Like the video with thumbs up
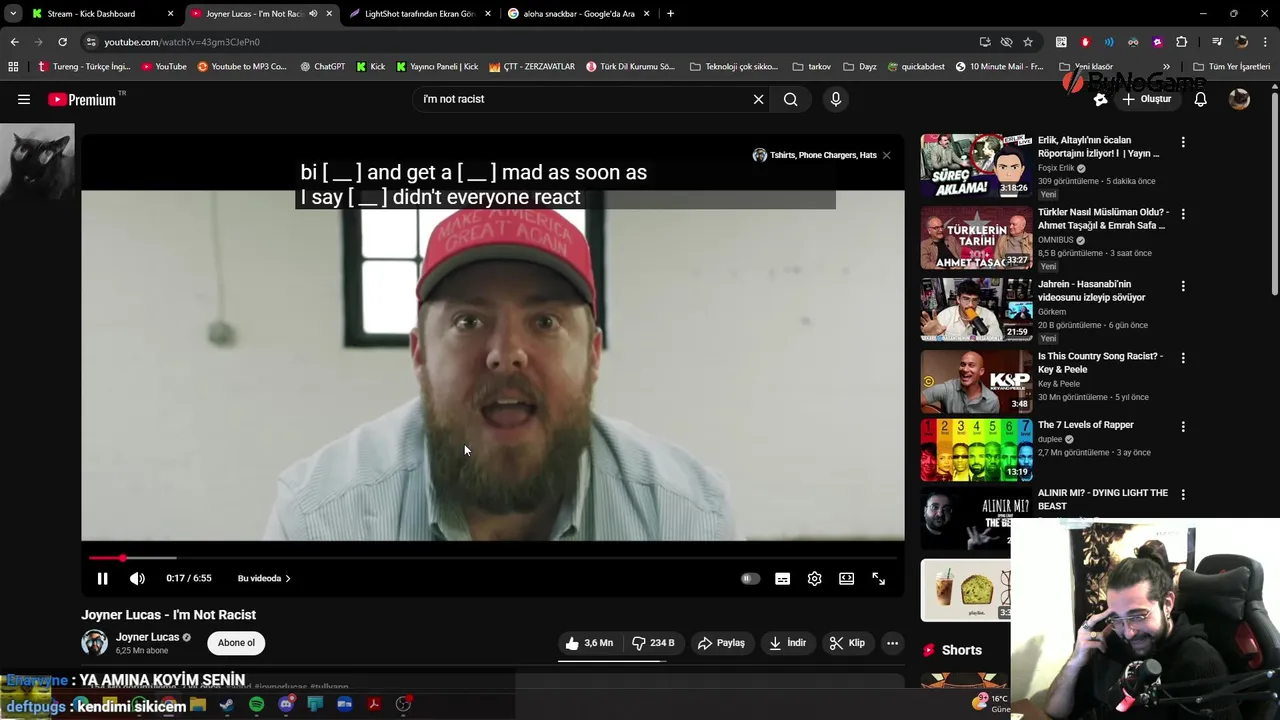1280x720 pixels. click(x=588, y=643)
